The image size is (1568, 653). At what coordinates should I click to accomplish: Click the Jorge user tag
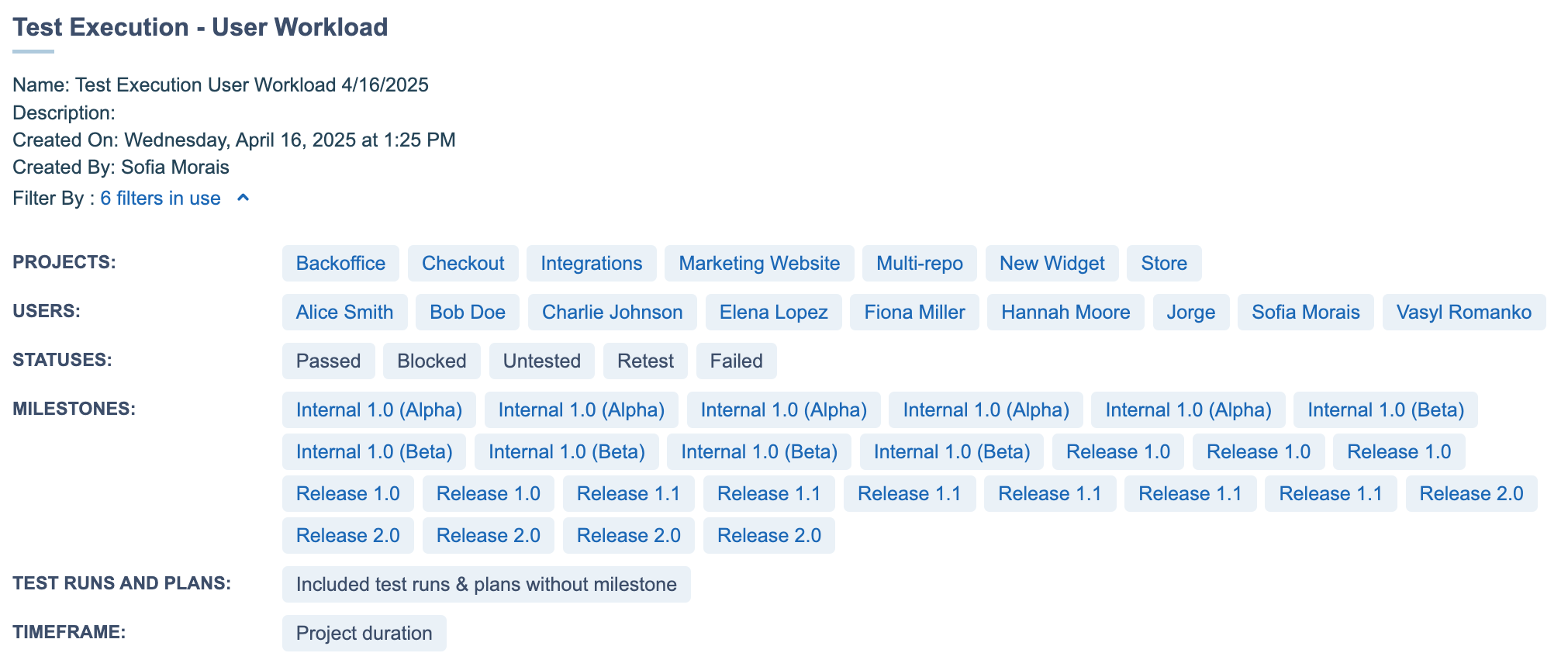tap(1190, 313)
